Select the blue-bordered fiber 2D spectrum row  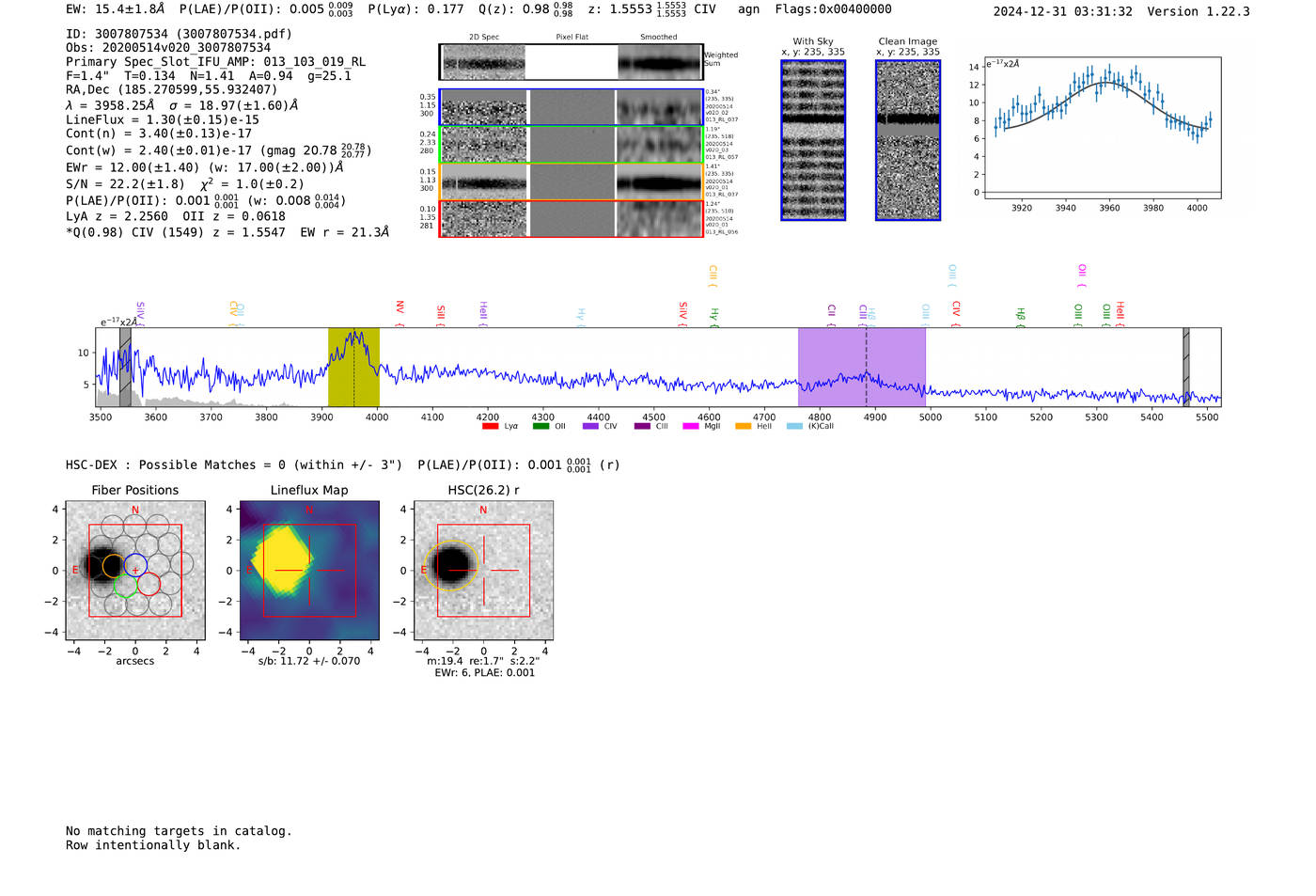click(572, 107)
